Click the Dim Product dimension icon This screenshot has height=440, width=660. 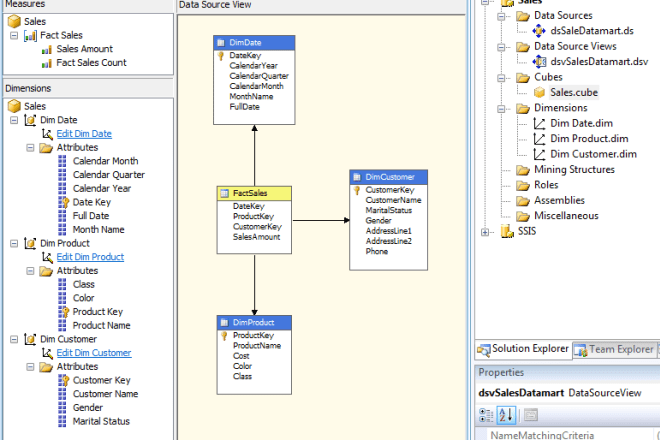tap(30, 243)
